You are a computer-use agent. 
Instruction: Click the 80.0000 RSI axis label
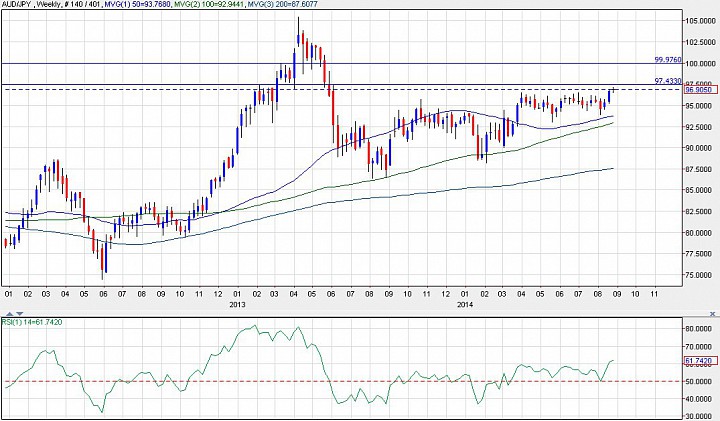pyautogui.click(x=700, y=329)
